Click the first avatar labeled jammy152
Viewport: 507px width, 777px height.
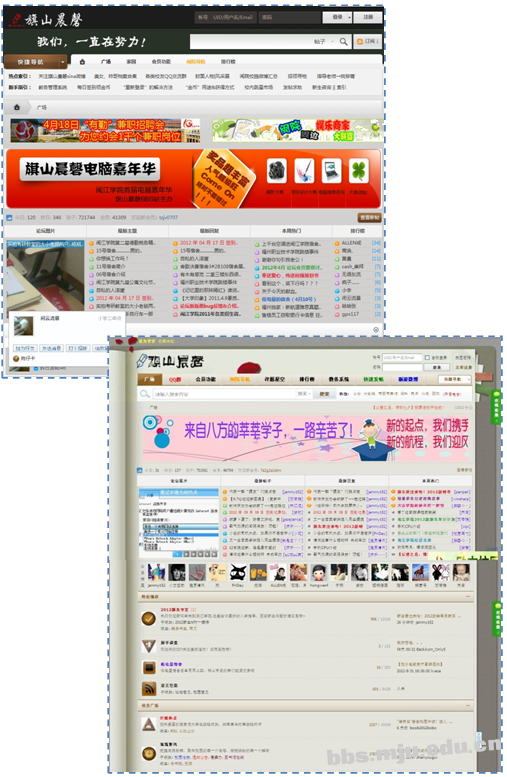(157, 573)
